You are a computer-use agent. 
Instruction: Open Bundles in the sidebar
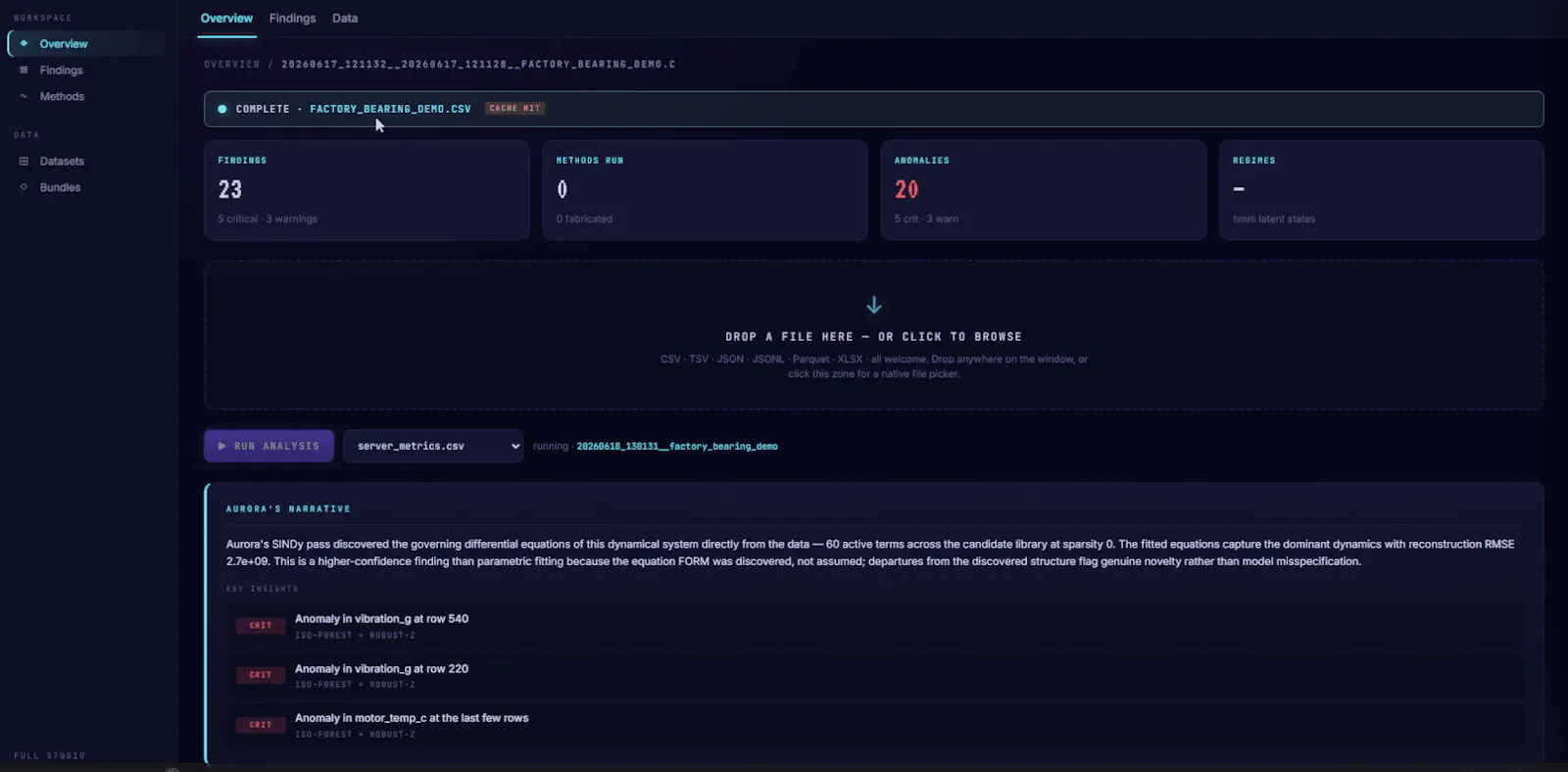click(88, 188)
